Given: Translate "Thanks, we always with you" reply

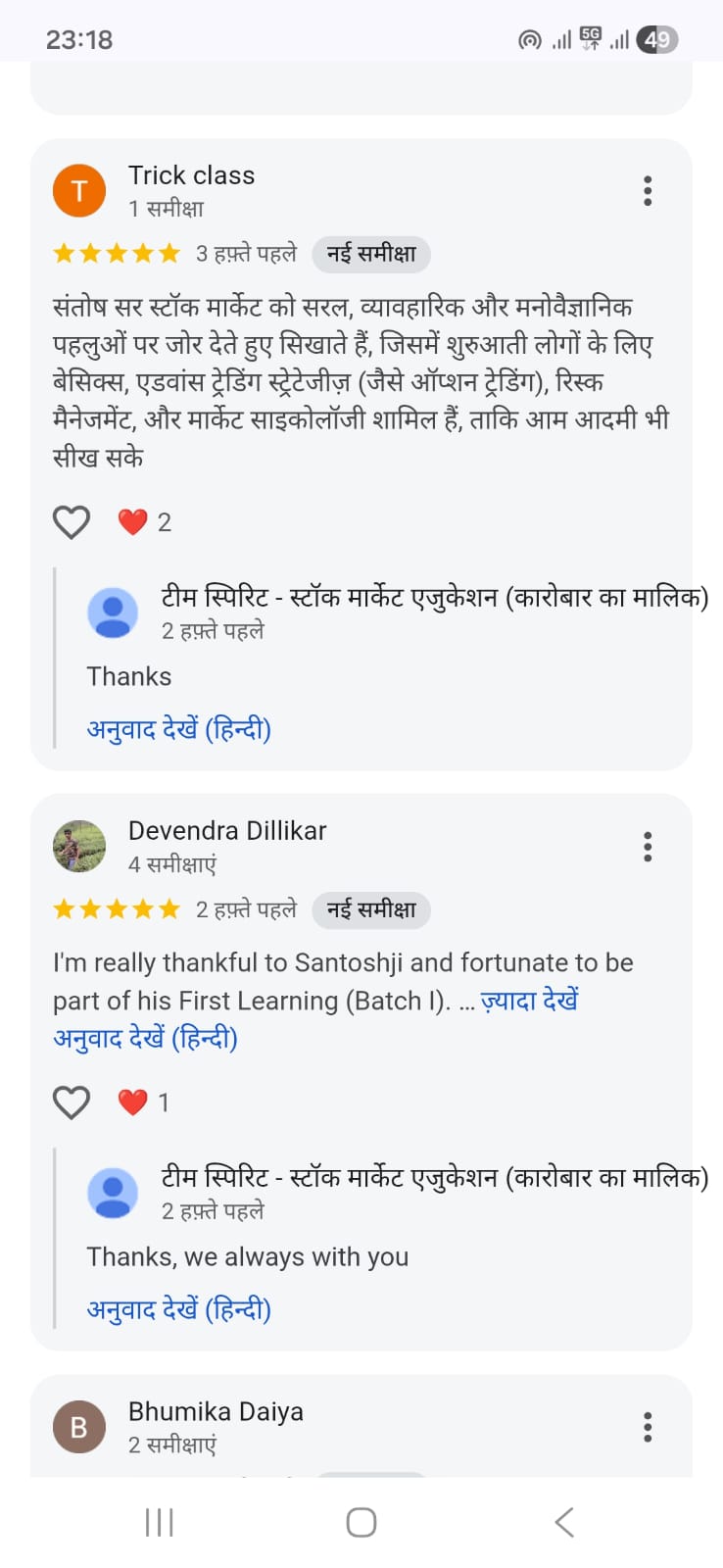Looking at the screenshot, I should 179,1310.
